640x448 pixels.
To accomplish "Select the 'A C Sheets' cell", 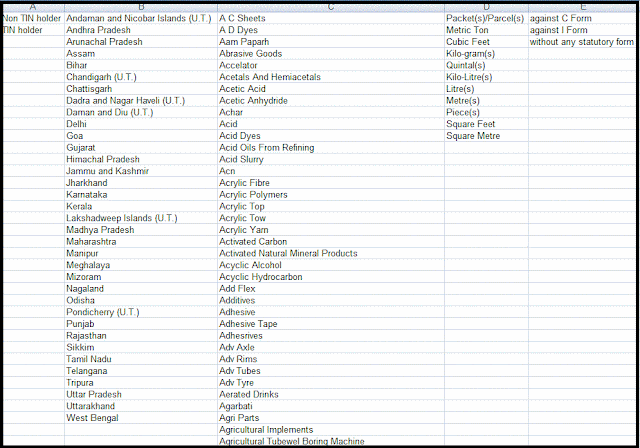I will (331, 18).
